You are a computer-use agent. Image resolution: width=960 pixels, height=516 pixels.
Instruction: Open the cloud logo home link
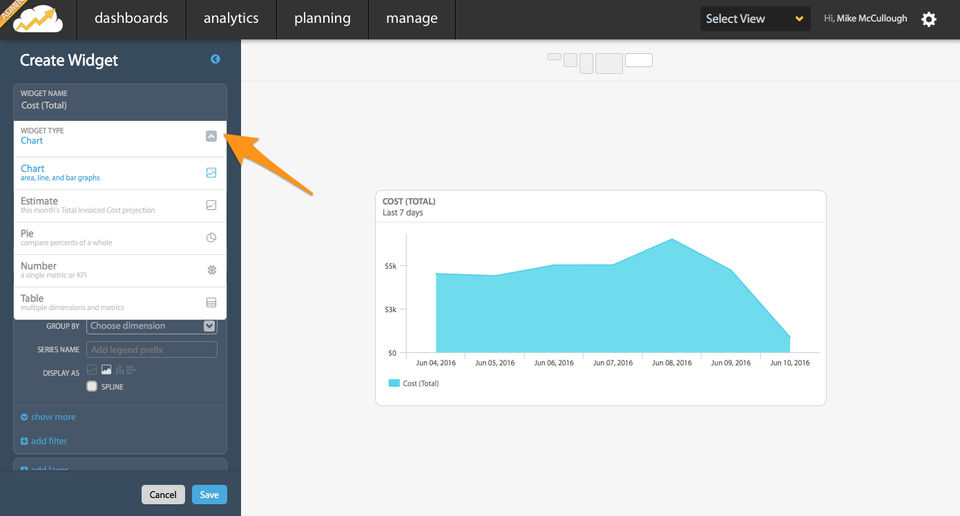(38, 18)
